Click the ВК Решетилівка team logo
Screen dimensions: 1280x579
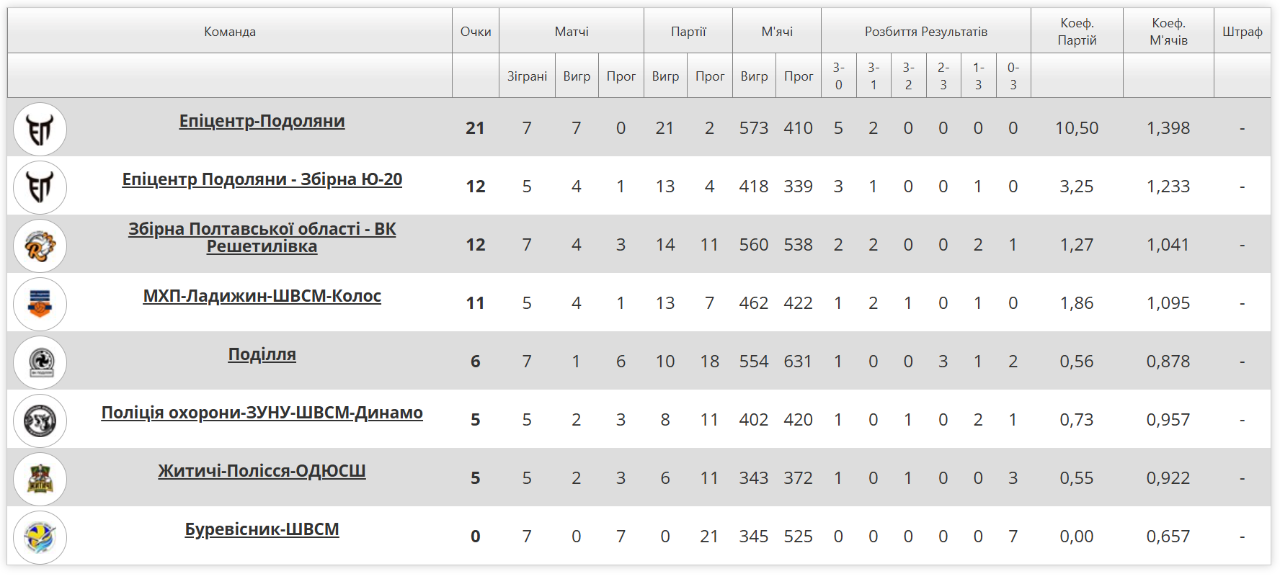tap(40, 245)
